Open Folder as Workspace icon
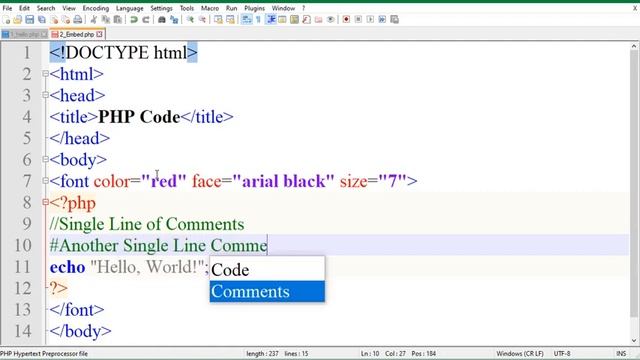Image resolution: width=640 pixels, height=360 pixels. click(318, 19)
